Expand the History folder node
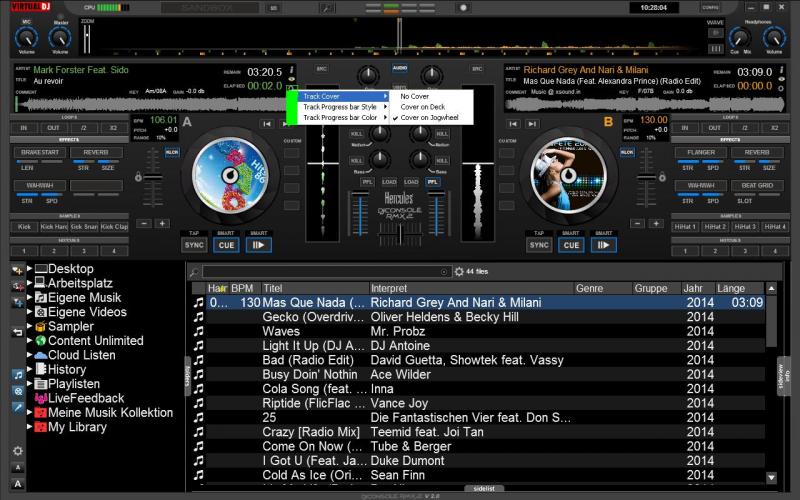The width and height of the screenshot is (800, 500). [x=28, y=369]
